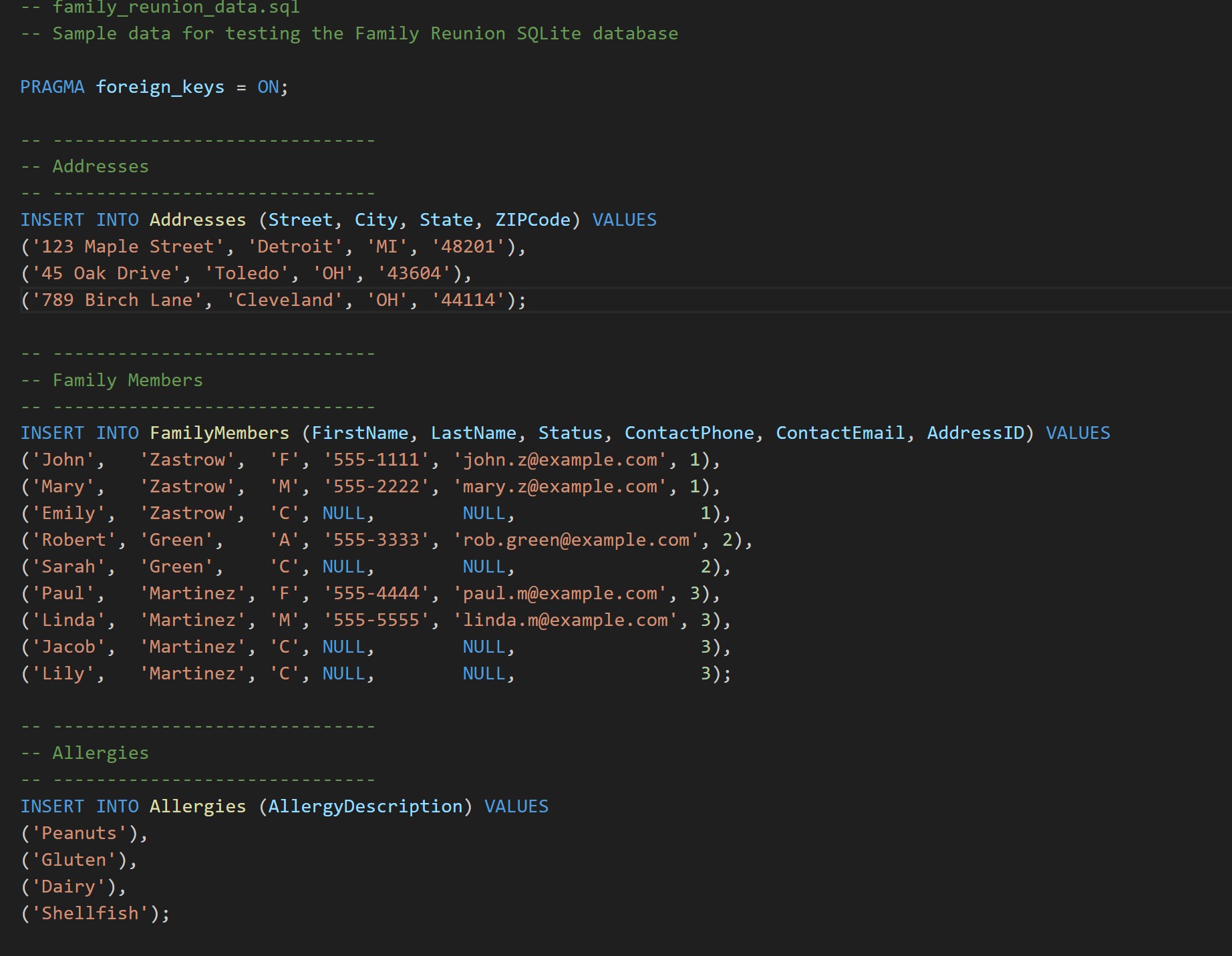Image resolution: width=1232 pixels, height=956 pixels.
Task: Click the PRAGMA foreign_keys statement
Action: (x=154, y=86)
